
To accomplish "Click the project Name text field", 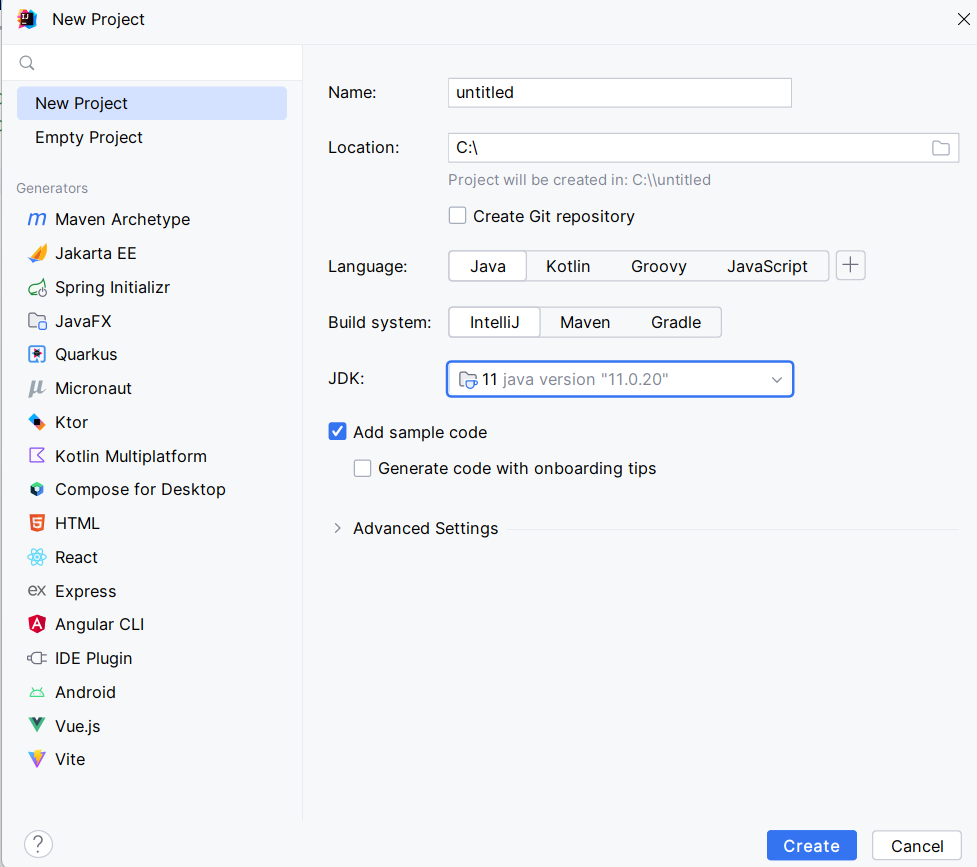I will pyautogui.click(x=619, y=92).
